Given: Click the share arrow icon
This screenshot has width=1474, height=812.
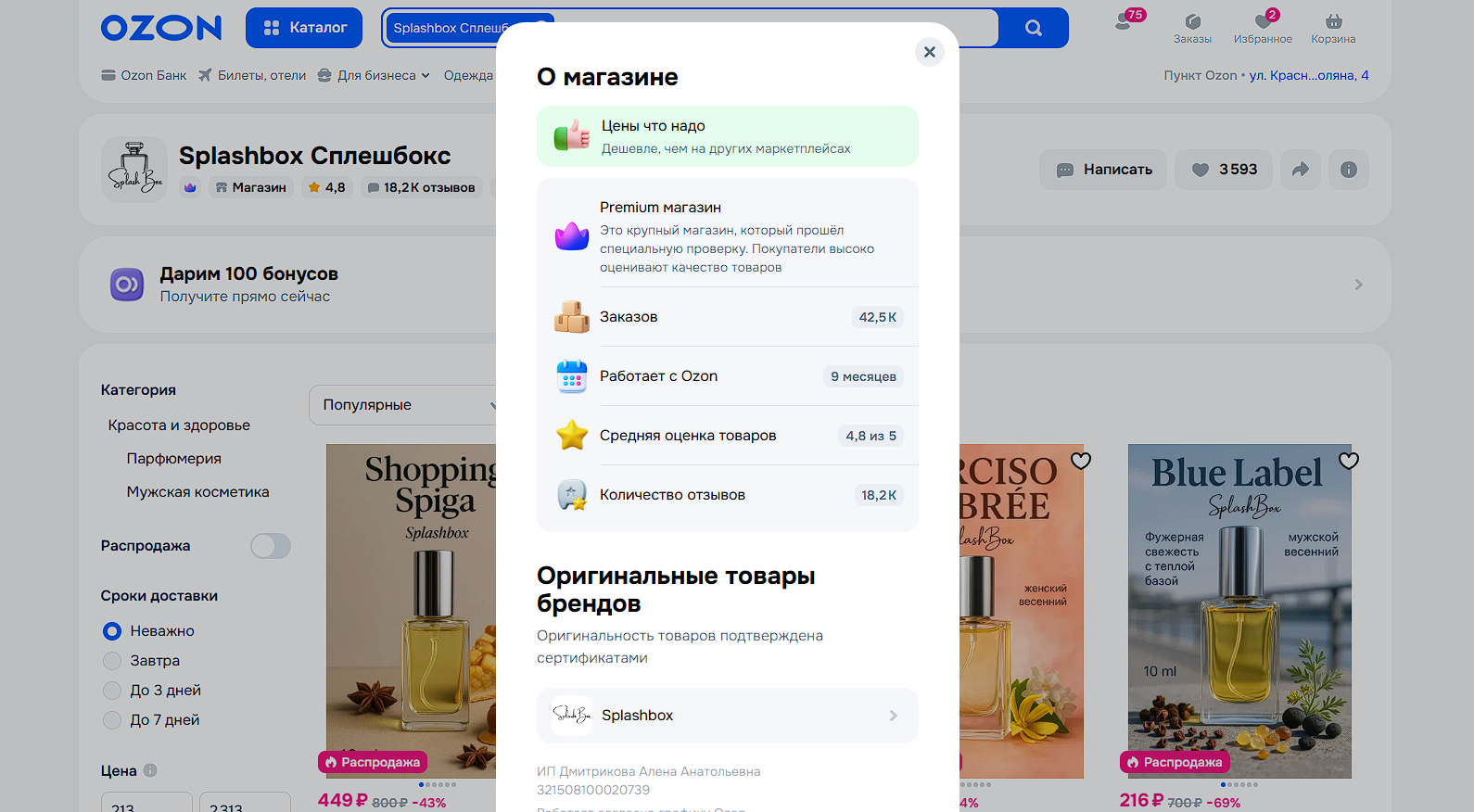Looking at the screenshot, I should tap(1300, 170).
